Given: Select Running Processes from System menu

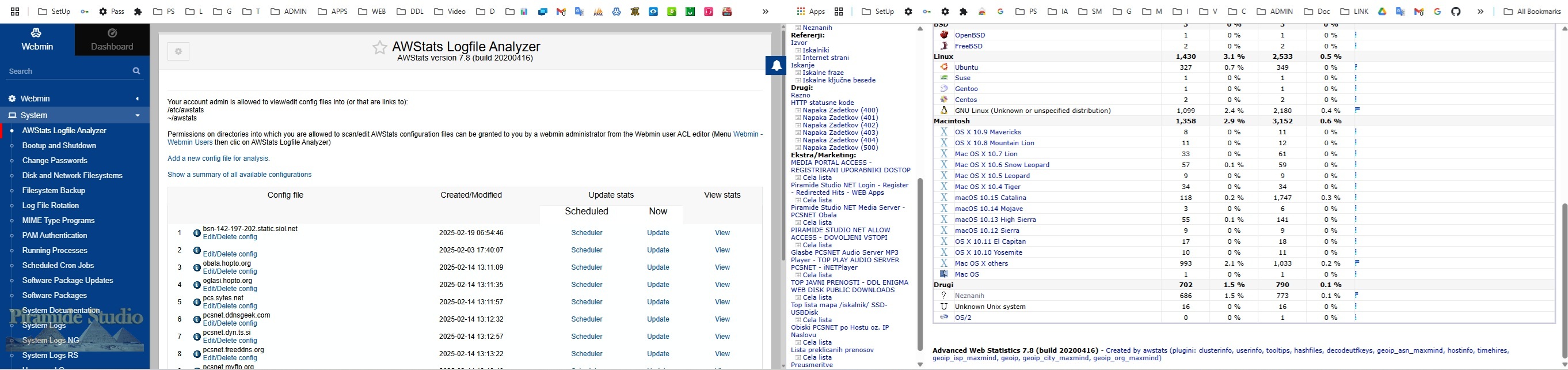Looking at the screenshot, I should [x=55, y=251].
